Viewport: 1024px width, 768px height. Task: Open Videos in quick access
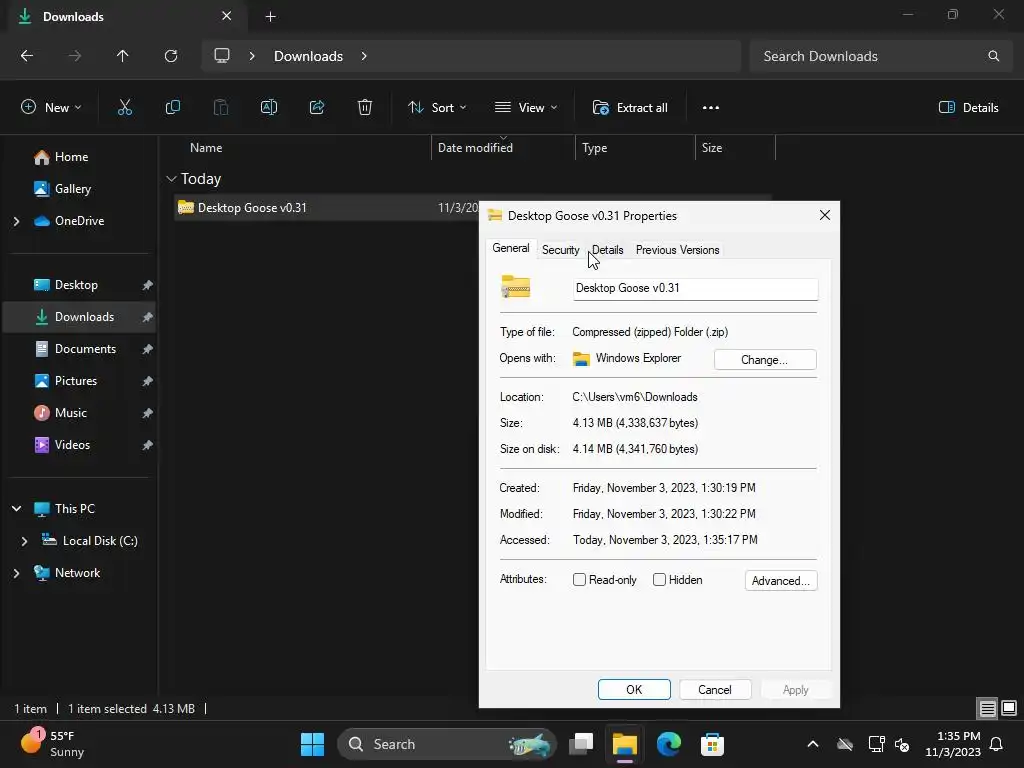pyautogui.click(x=72, y=445)
